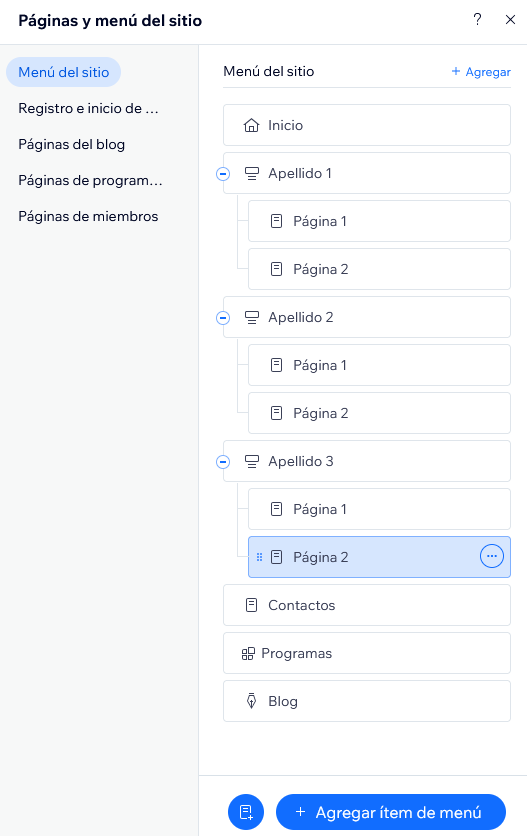The image size is (527, 836).
Task: Click the dropdown menu icon beside Apellido 2
Action: coord(251,317)
